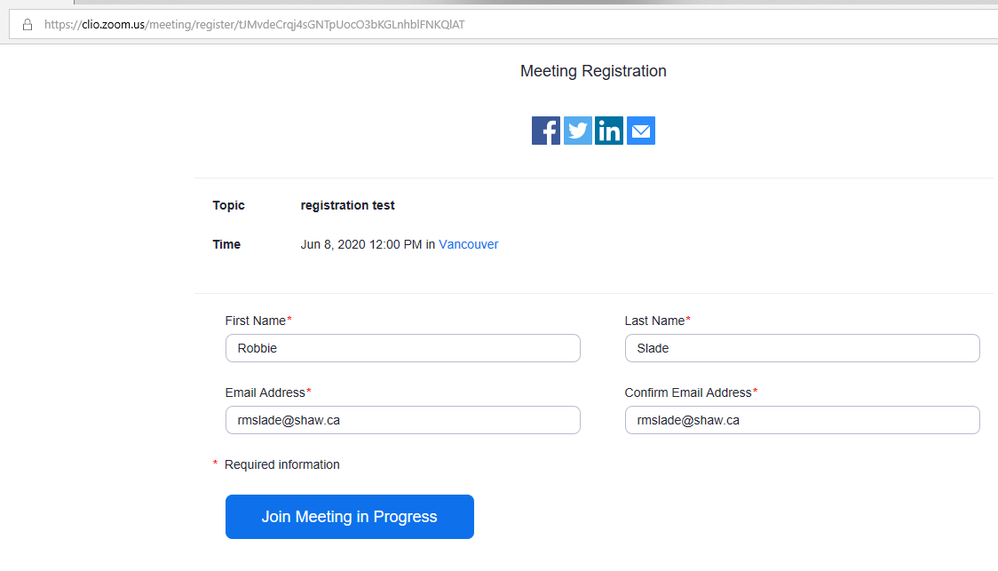Screen dimensions: 998x571
Task: Click the Jun 8, 2020 meeting date text
Action: (x=360, y=245)
